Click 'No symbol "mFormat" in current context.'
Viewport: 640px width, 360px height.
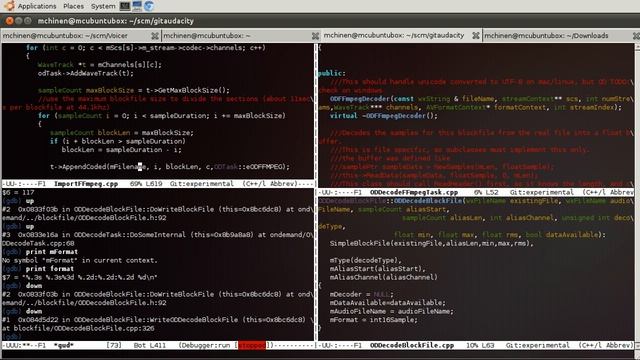[x=79, y=260]
